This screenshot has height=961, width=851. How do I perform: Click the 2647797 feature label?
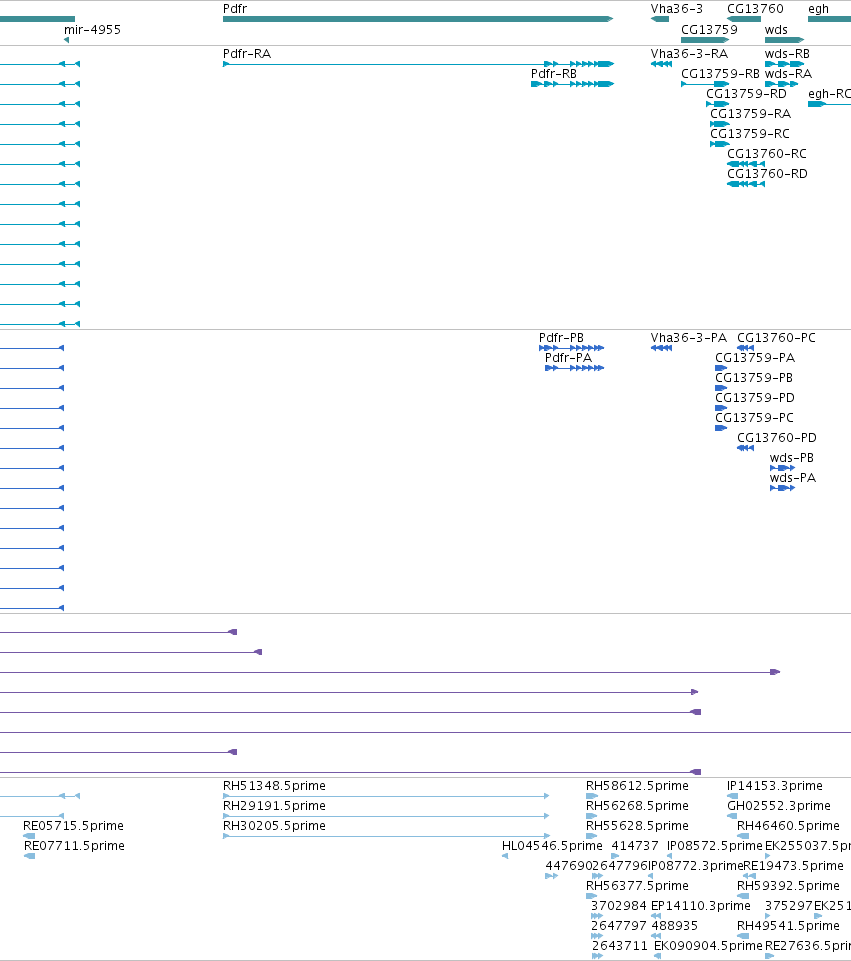[x=618, y=926]
